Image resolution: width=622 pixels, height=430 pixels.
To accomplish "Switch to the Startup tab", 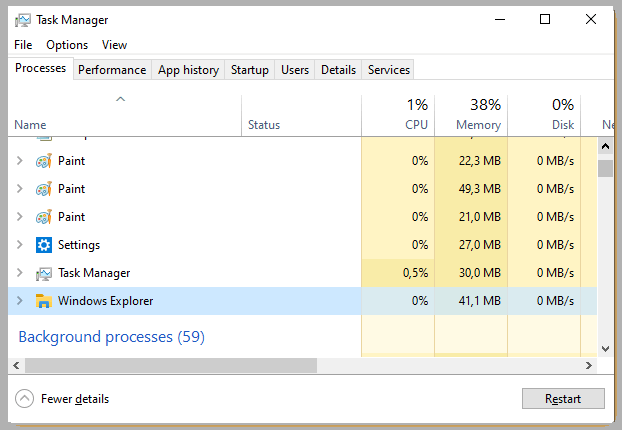I will (x=250, y=70).
